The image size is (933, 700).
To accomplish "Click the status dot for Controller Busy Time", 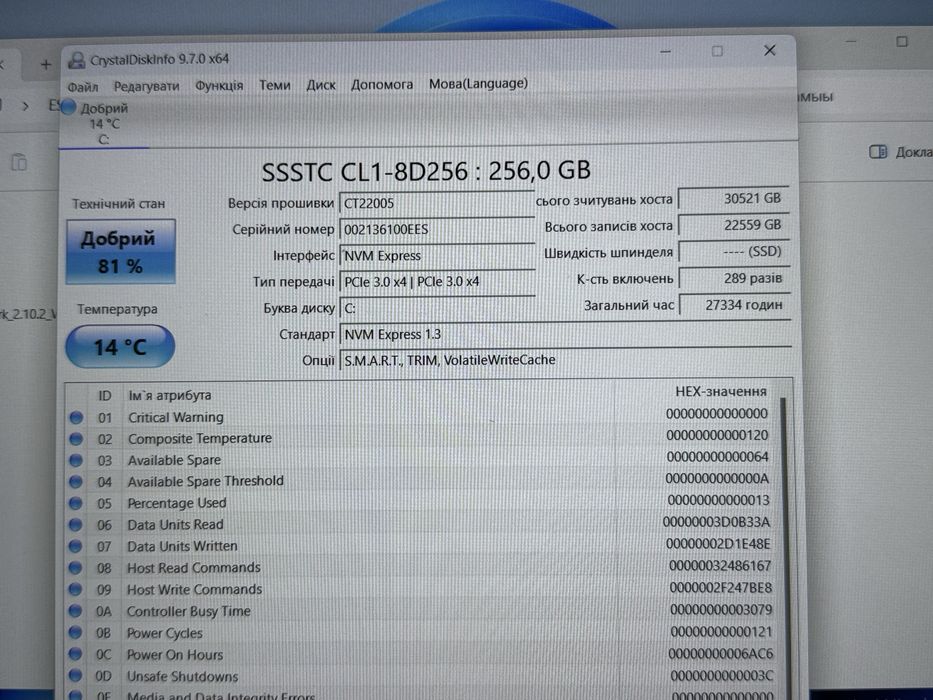I will pyautogui.click(x=75, y=611).
